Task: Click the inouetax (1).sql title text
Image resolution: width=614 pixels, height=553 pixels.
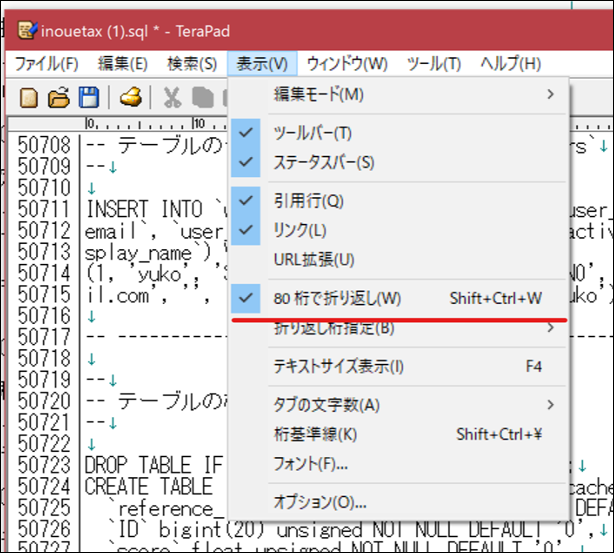Action: [x=94, y=31]
